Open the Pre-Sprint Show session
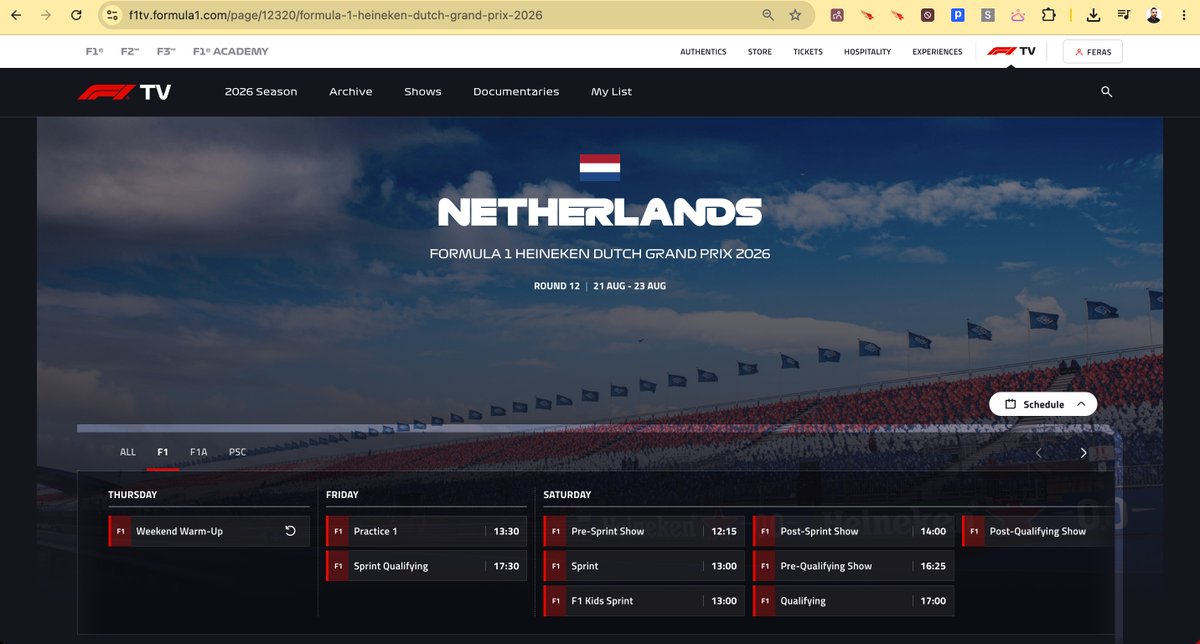 644,531
